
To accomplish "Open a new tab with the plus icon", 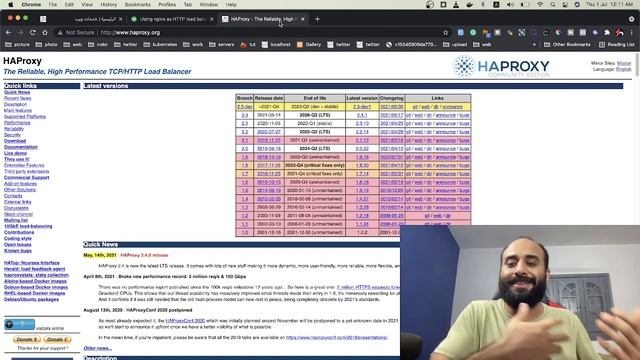I will (x=317, y=19).
